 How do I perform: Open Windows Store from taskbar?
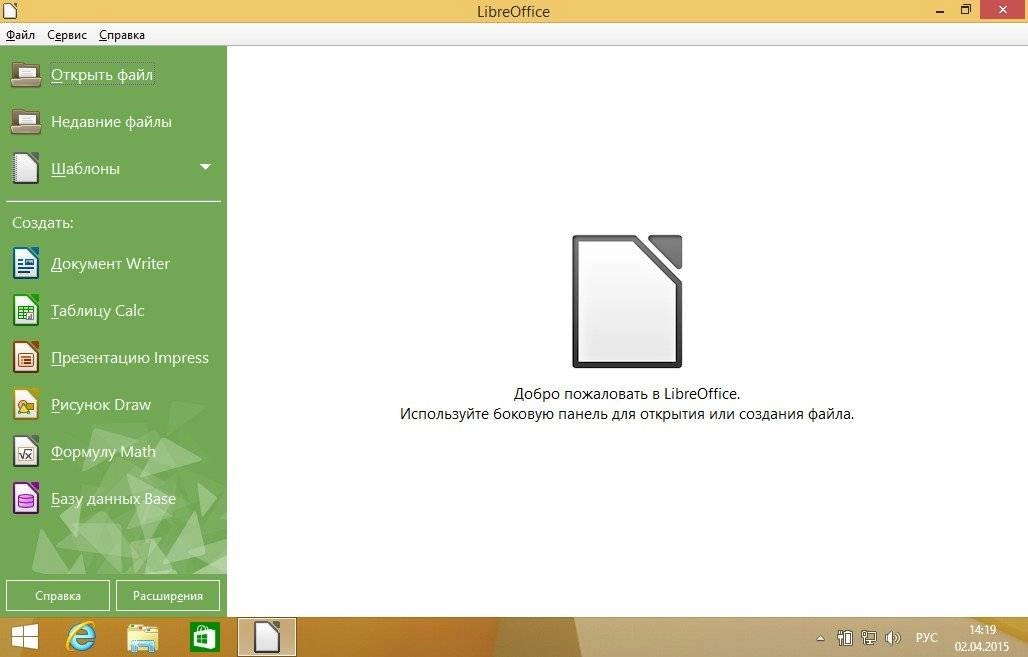coord(204,637)
